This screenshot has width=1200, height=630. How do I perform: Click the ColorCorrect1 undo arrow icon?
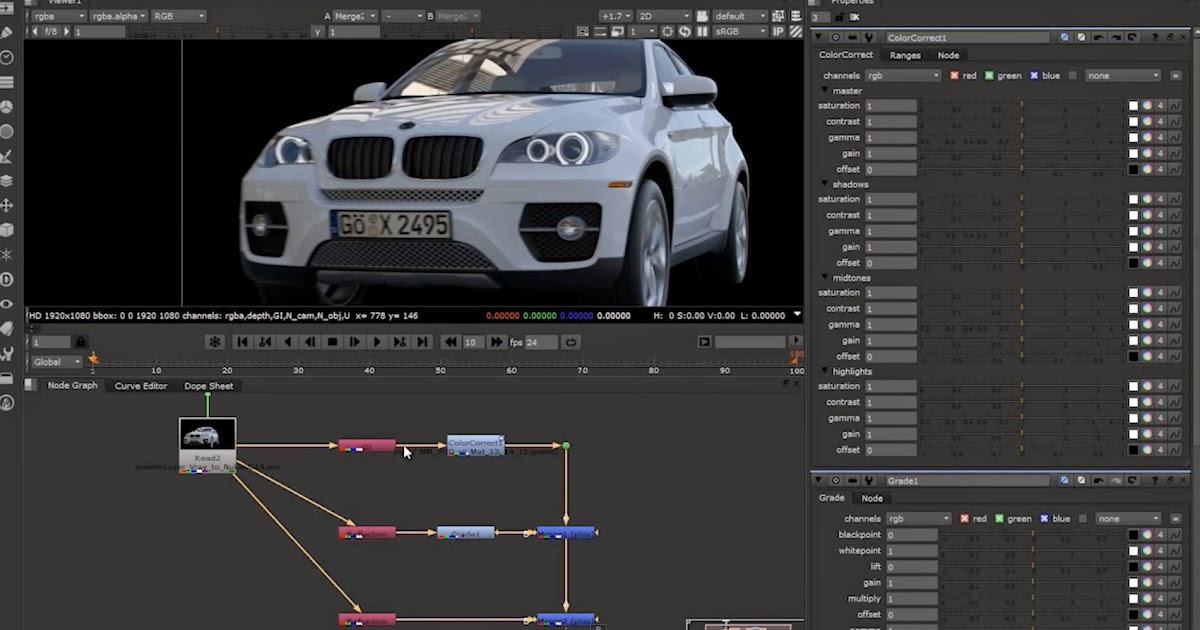1098,37
